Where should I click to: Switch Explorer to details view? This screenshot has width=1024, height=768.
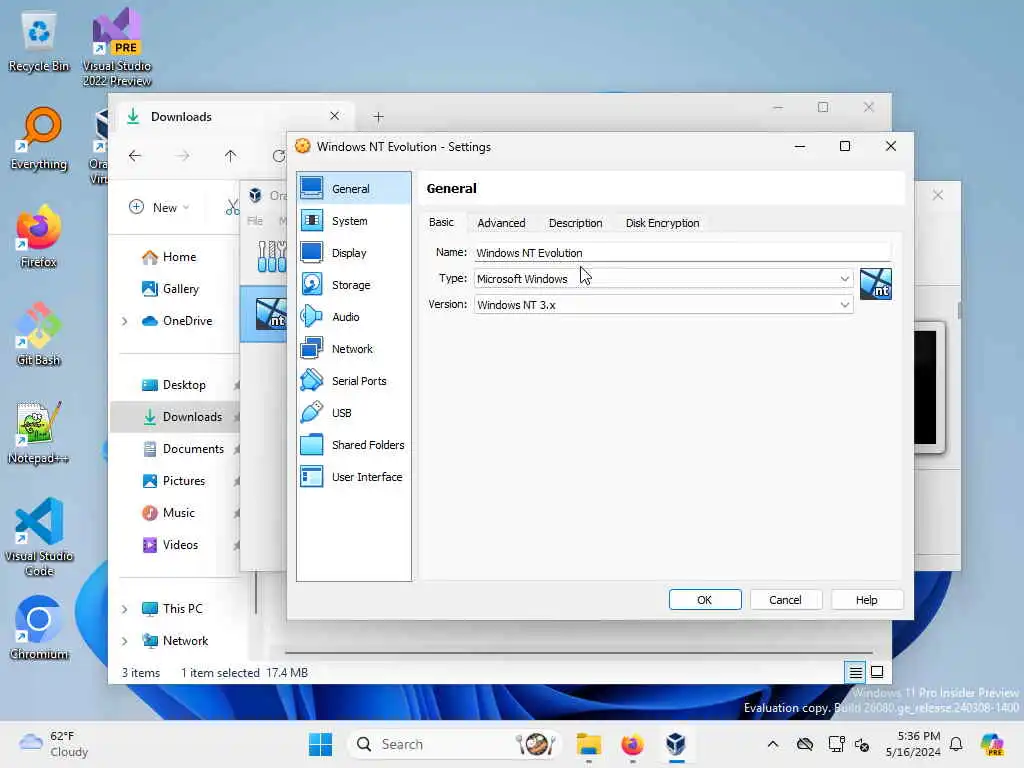pyautogui.click(x=856, y=672)
